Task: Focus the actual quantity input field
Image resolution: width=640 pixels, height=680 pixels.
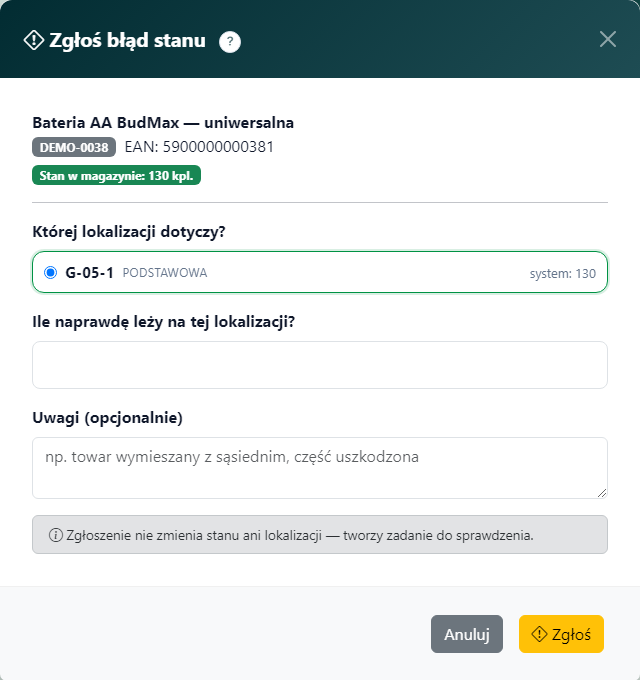Action: point(320,365)
